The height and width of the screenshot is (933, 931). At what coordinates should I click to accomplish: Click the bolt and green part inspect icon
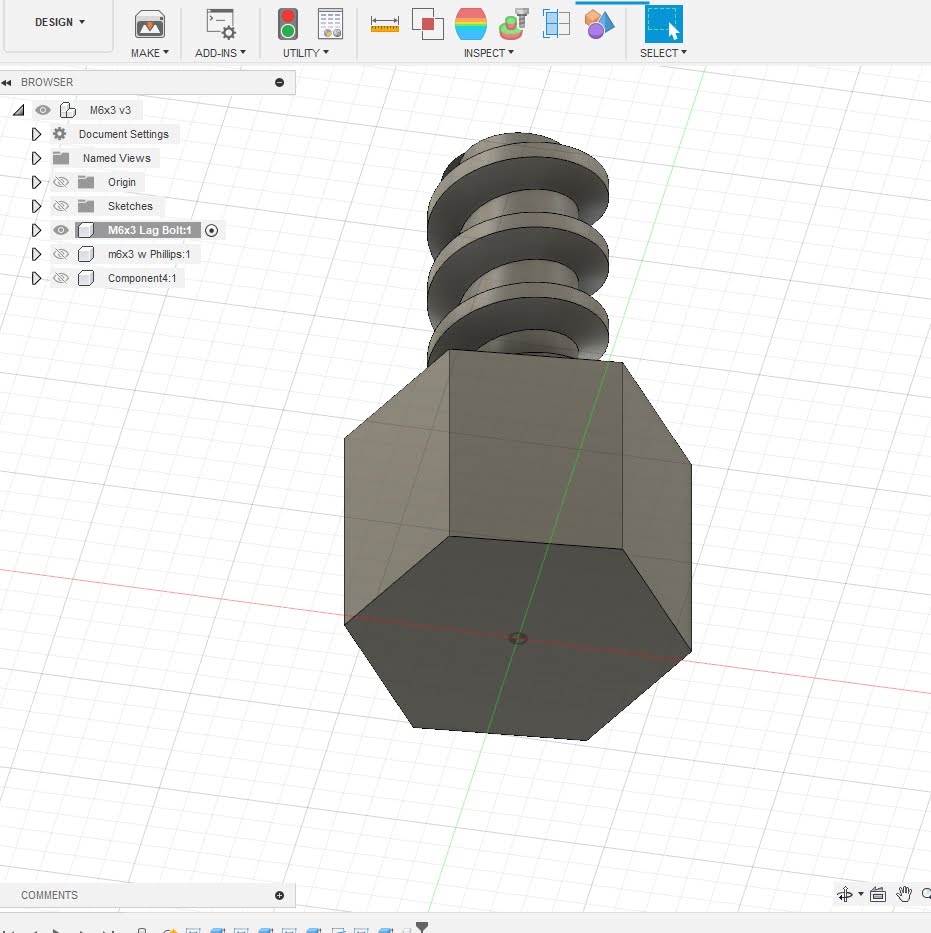513,24
